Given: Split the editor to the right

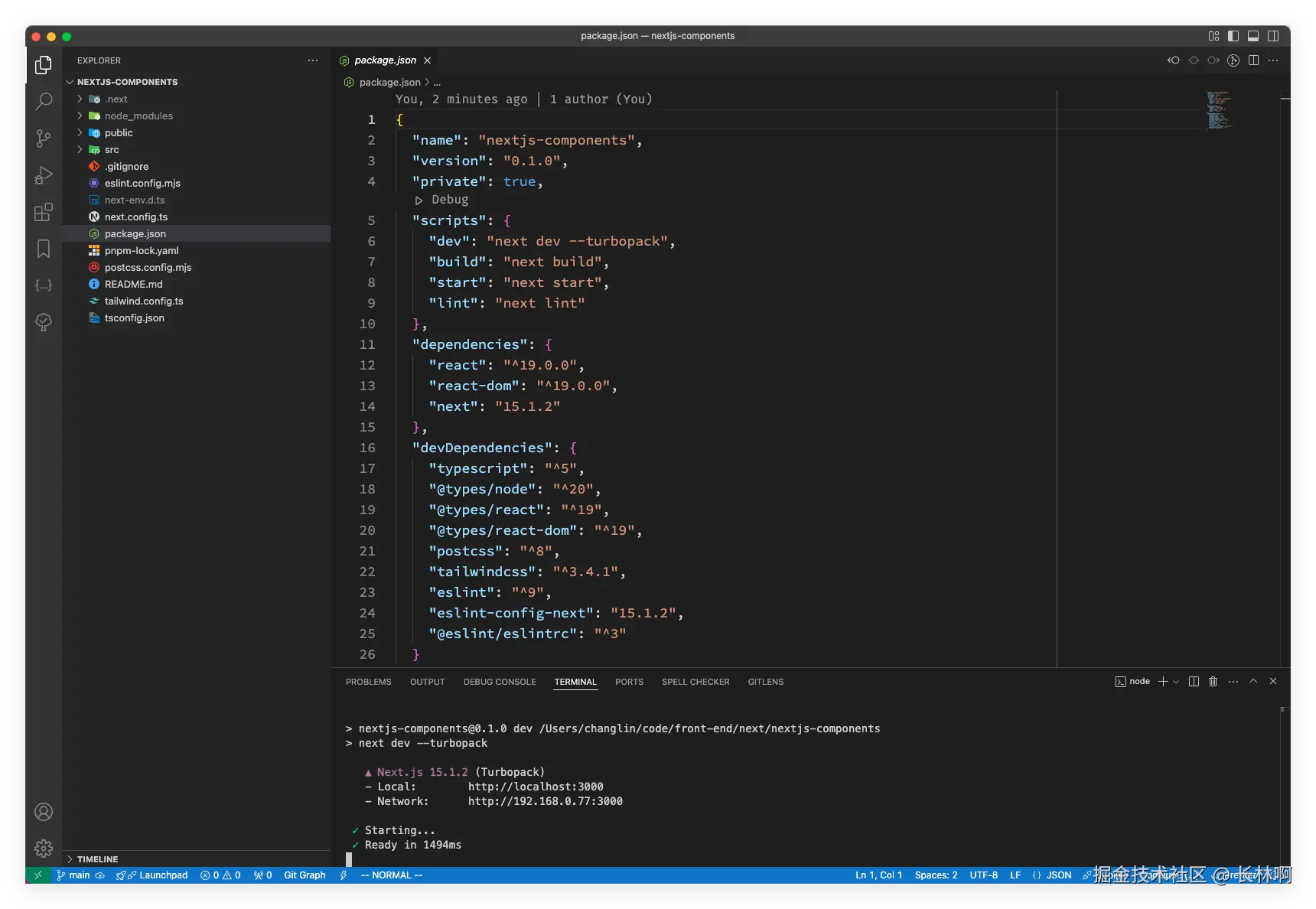Looking at the screenshot, I should [x=1253, y=60].
